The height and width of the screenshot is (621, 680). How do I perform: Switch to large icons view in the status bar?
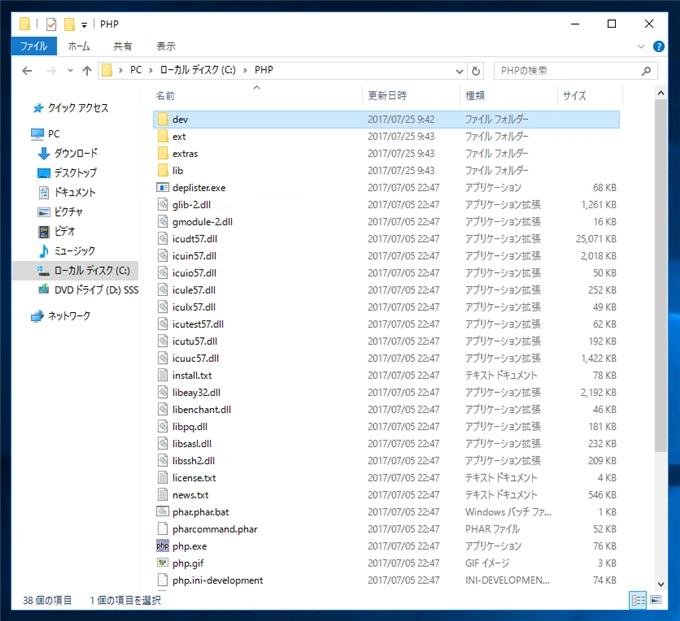pyautogui.click(x=656, y=600)
